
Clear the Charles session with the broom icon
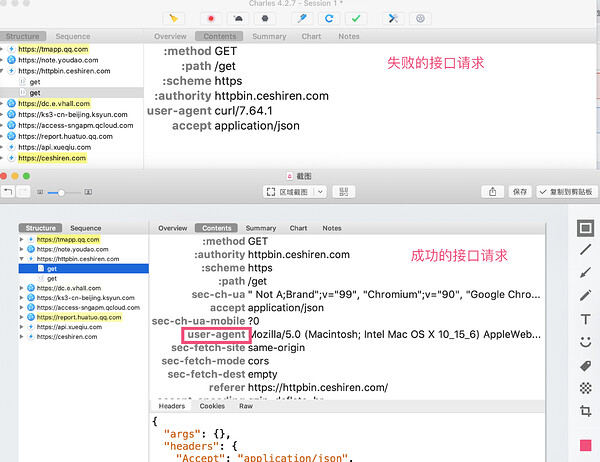coord(173,18)
